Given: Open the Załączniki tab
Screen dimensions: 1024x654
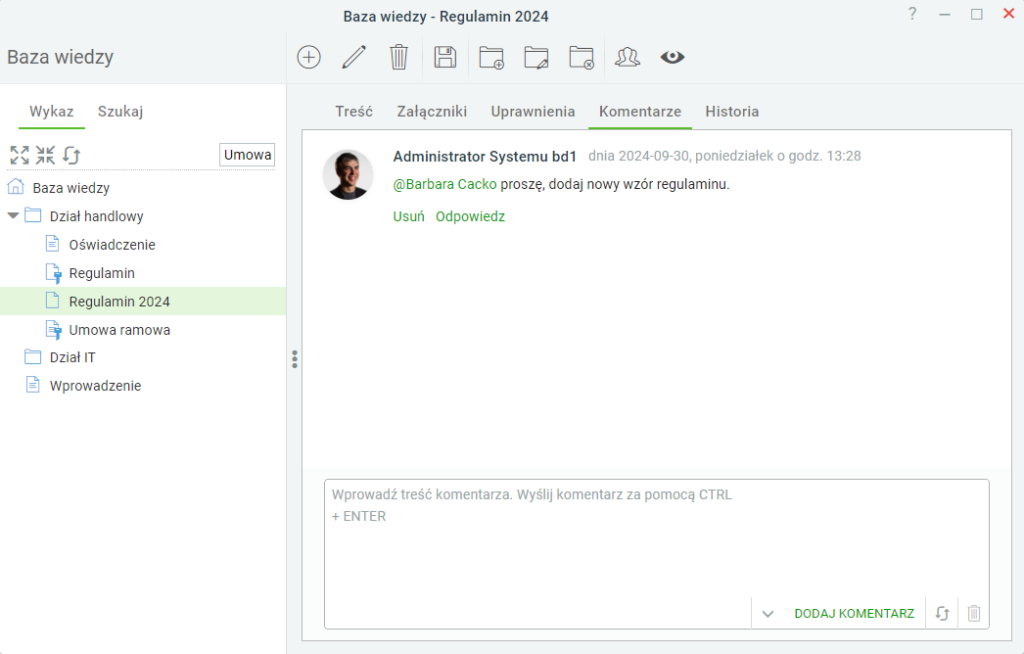Looking at the screenshot, I should pos(432,112).
